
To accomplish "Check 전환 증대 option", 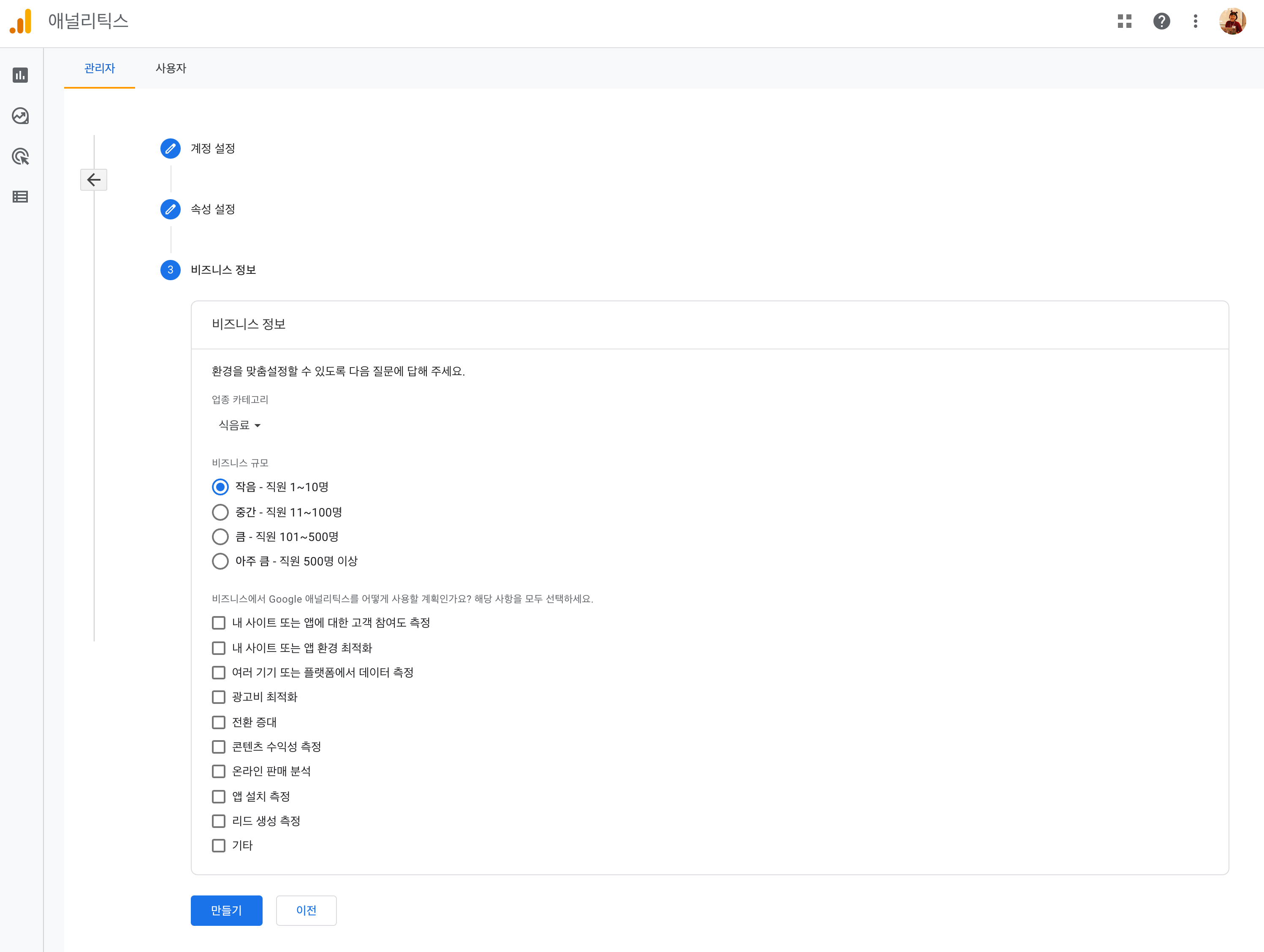I will (219, 722).
